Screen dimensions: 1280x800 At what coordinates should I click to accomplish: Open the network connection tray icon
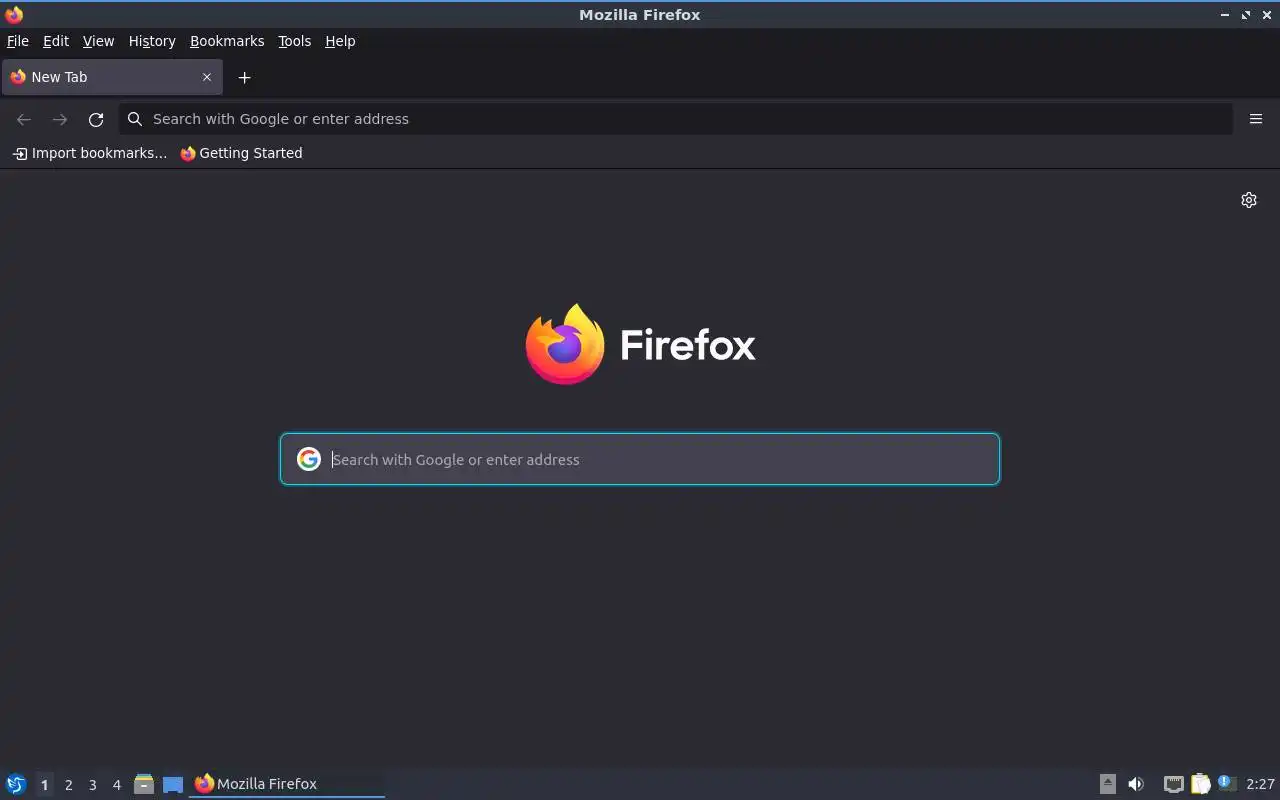tap(1174, 784)
